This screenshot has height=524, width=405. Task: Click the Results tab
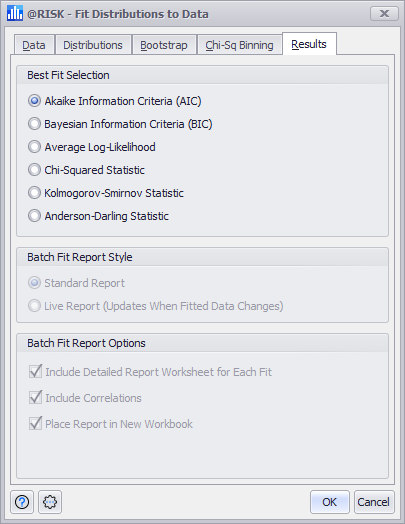[x=309, y=44]
